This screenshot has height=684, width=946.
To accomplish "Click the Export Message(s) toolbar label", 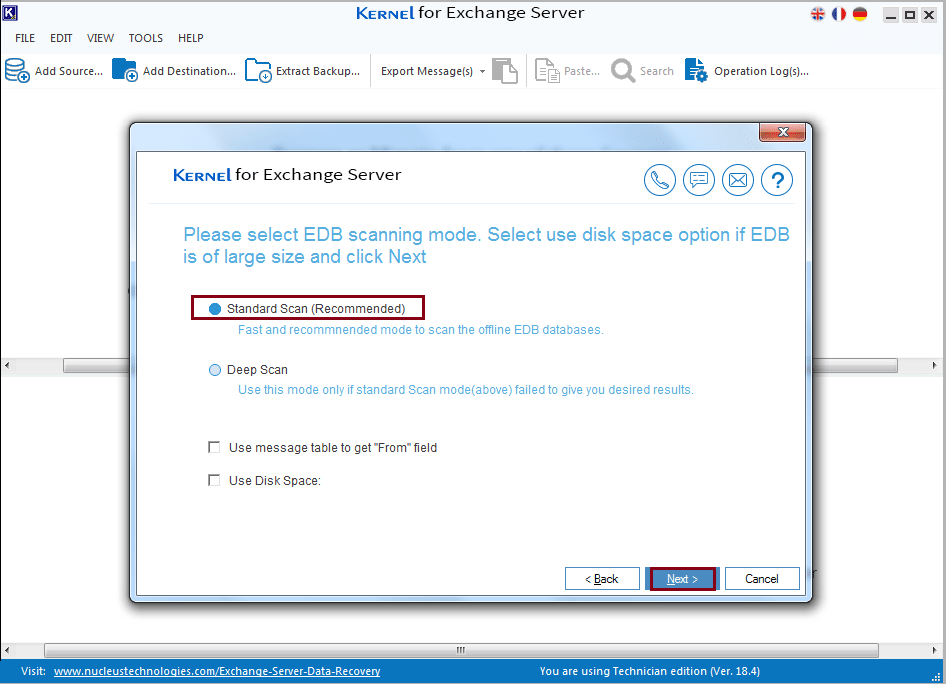I will click(427, 71).
